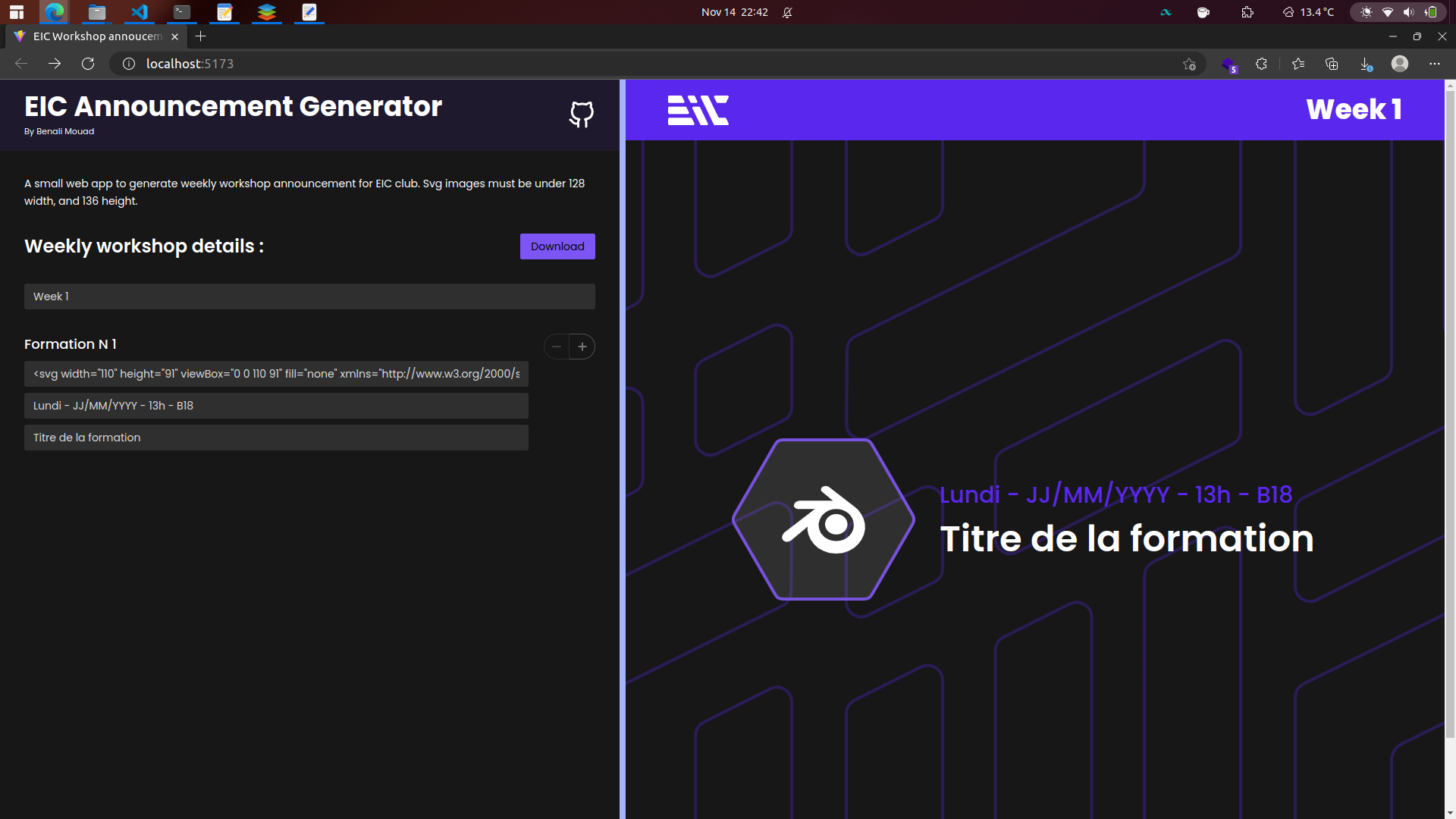Open the weather 13.4 °C indicator
The image size is (1456, 819).
click(1308, 12)
